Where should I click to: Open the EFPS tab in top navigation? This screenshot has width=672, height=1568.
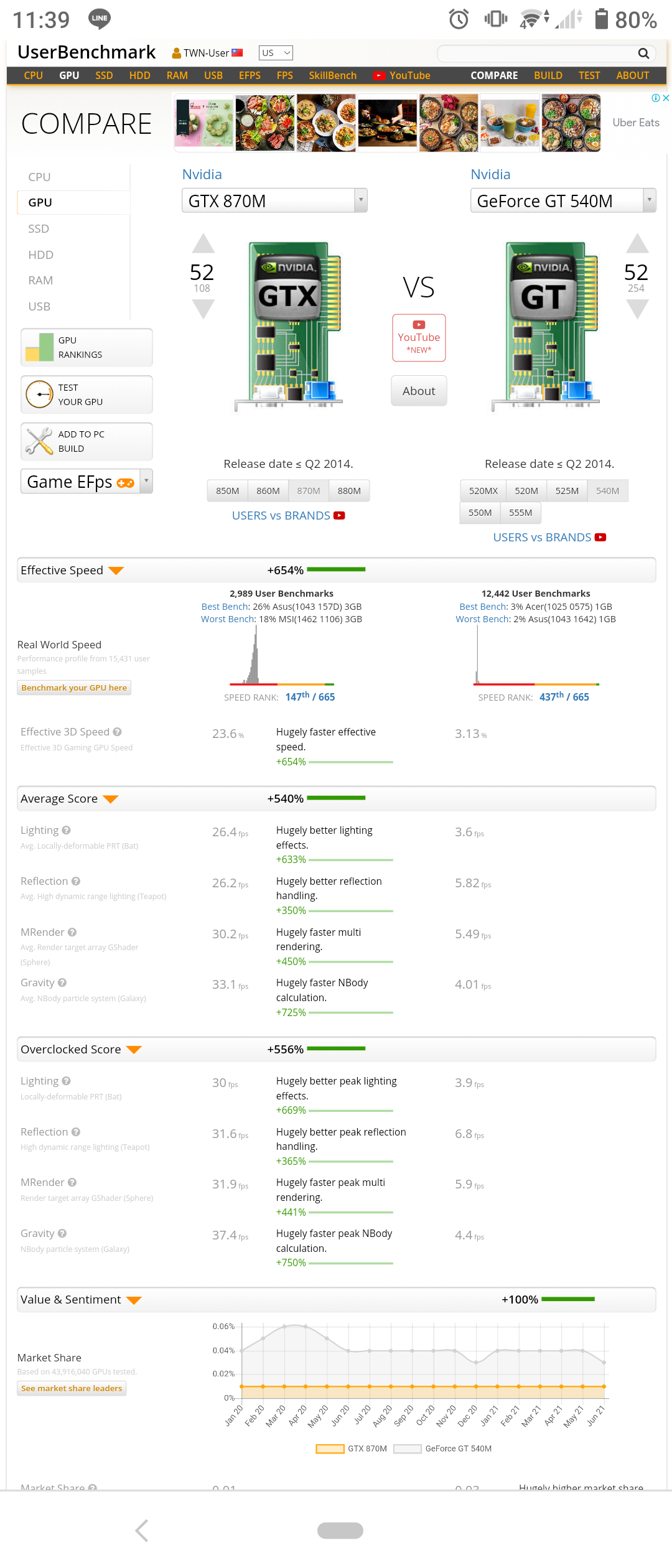250,75
